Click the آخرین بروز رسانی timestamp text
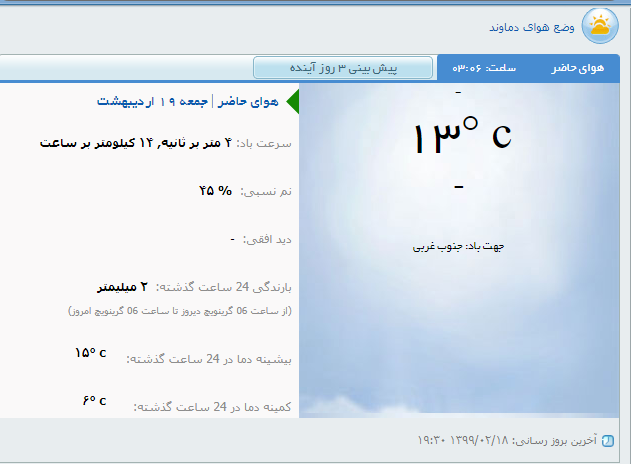The image size is (631, 464). coord(507,440)
